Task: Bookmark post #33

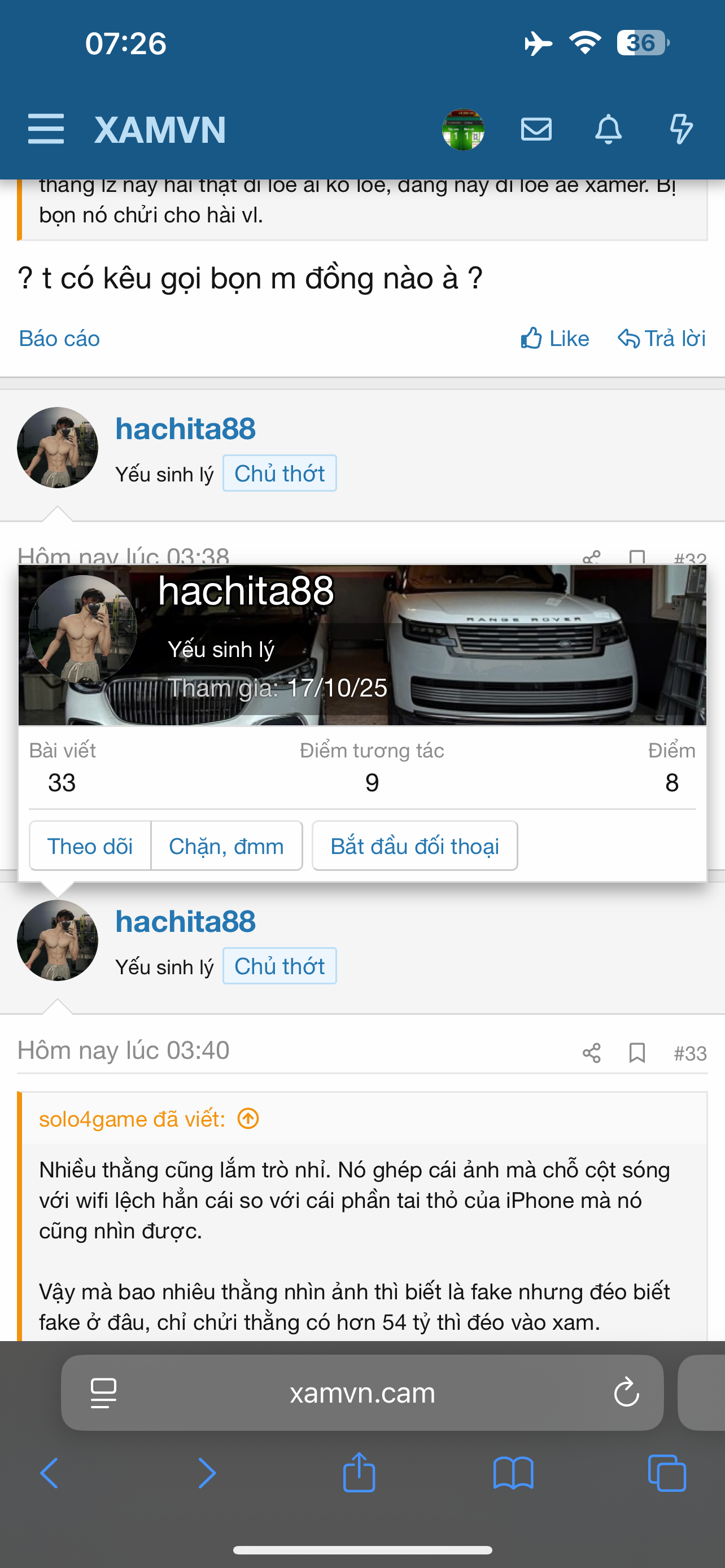Action: pos(637,1053)
